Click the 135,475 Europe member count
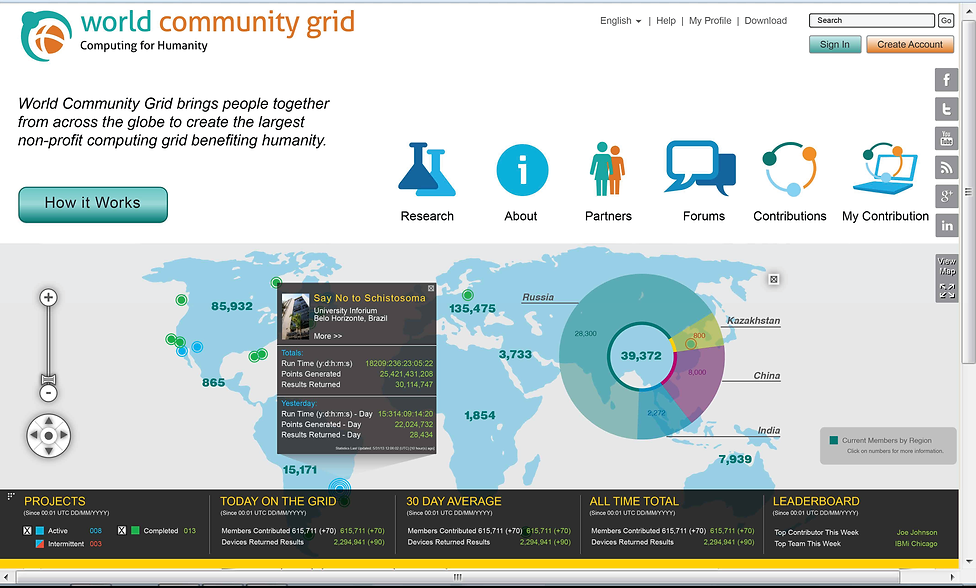 pyautogui.click(x=472, y=309)
